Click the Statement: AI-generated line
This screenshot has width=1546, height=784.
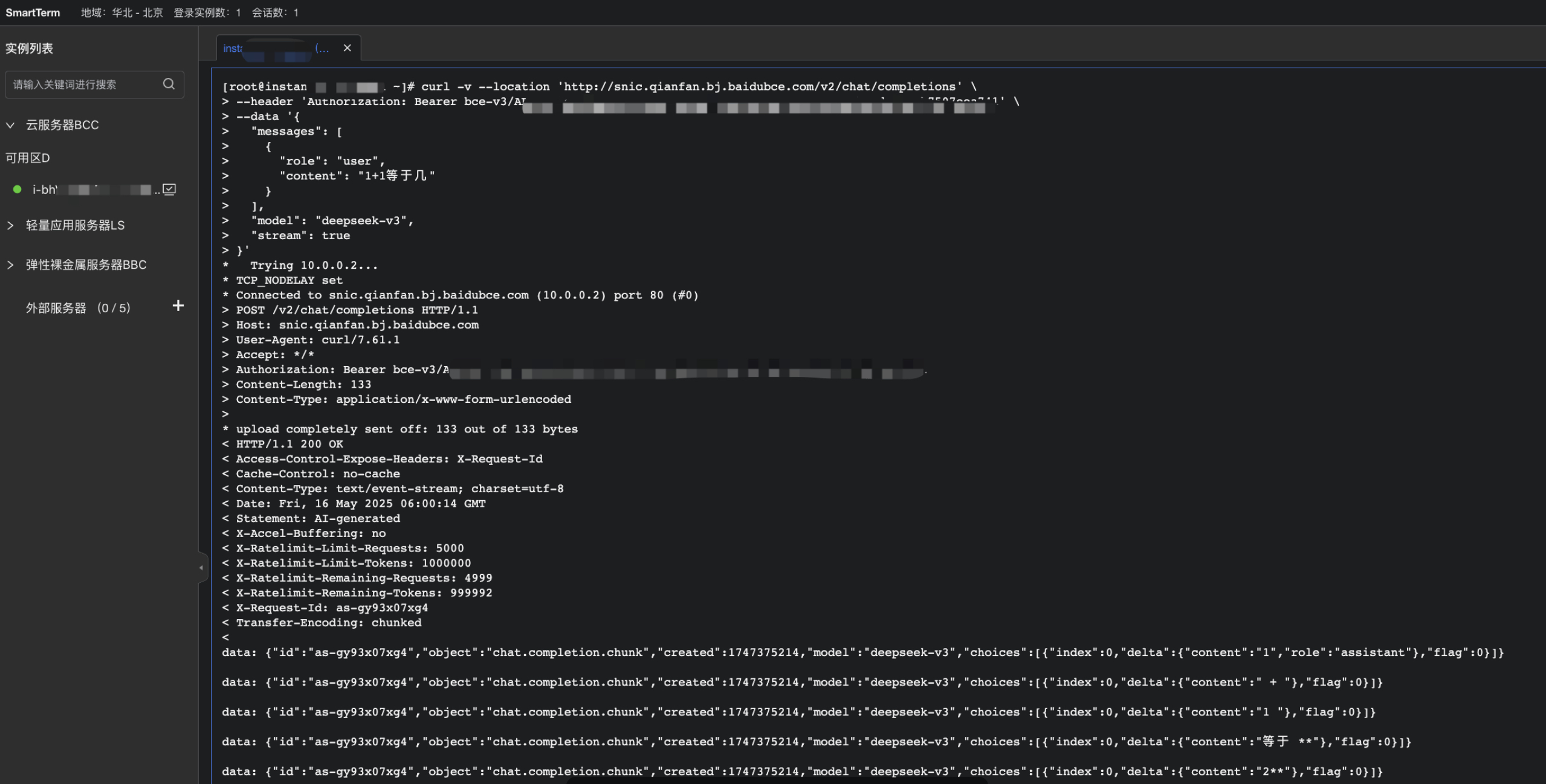[311, 519]
